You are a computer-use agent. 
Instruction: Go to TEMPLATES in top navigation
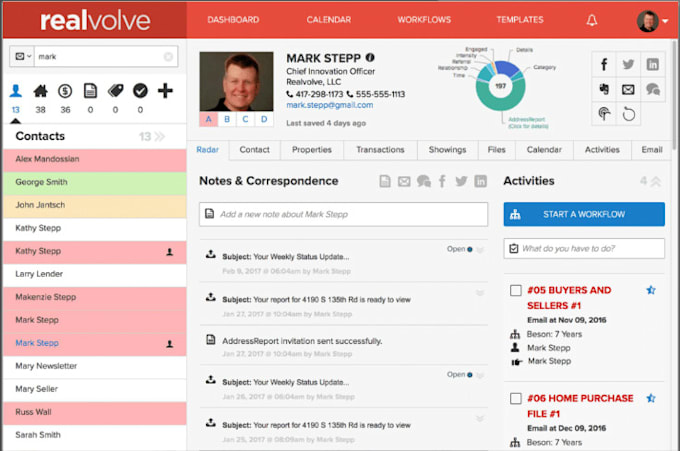[520, 20]
